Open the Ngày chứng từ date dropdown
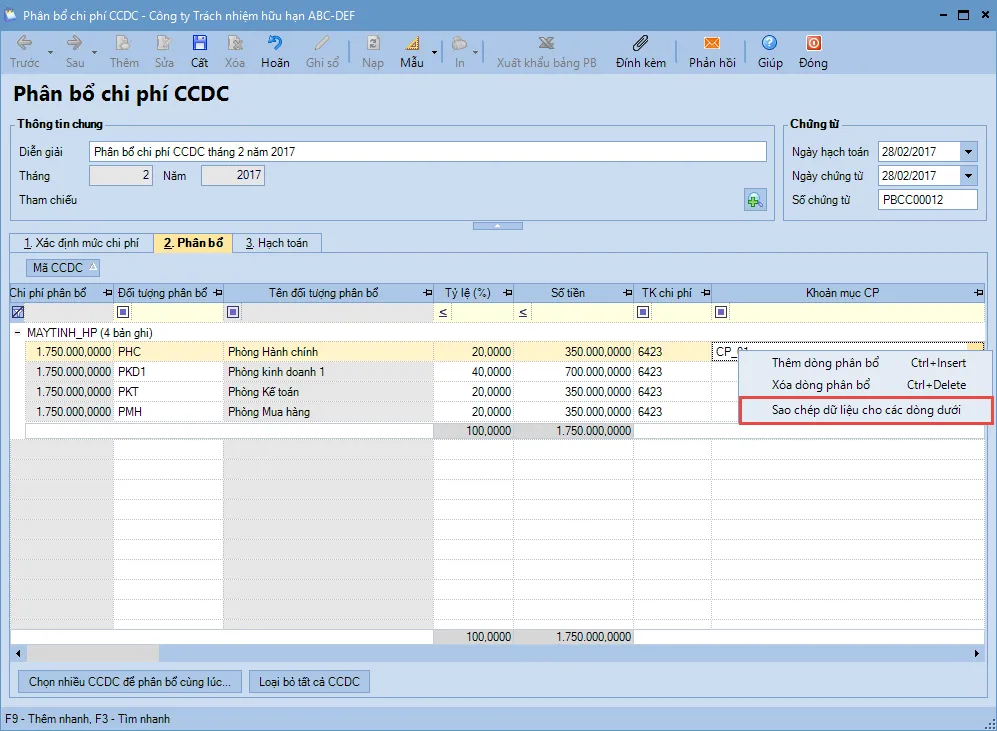The image size is (997, 731). click(968, 176)
